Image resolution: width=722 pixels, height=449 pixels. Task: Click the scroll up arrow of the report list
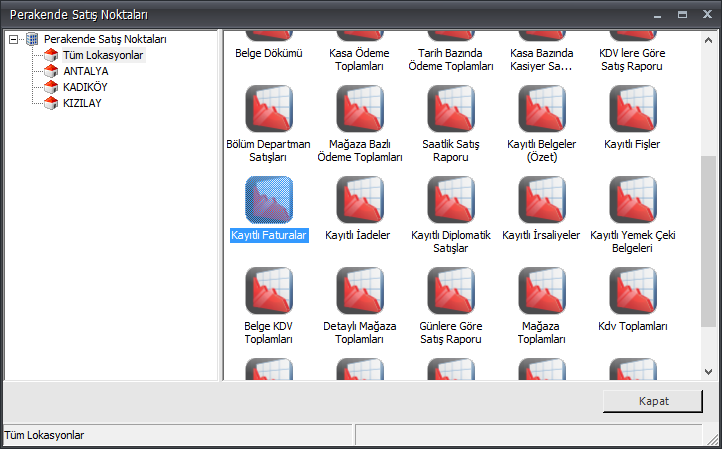(708, 41)
